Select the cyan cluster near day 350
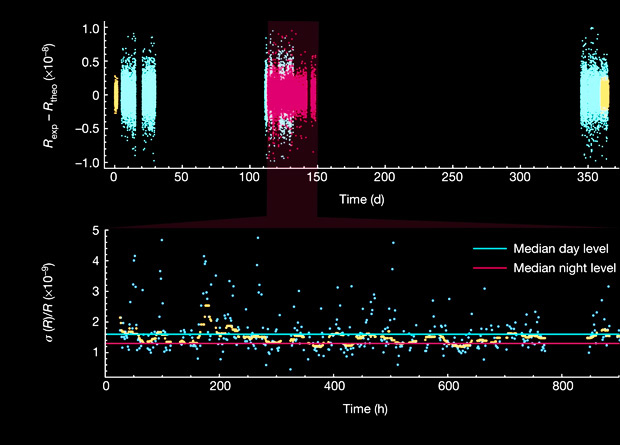620x445 pixels. 589,97
